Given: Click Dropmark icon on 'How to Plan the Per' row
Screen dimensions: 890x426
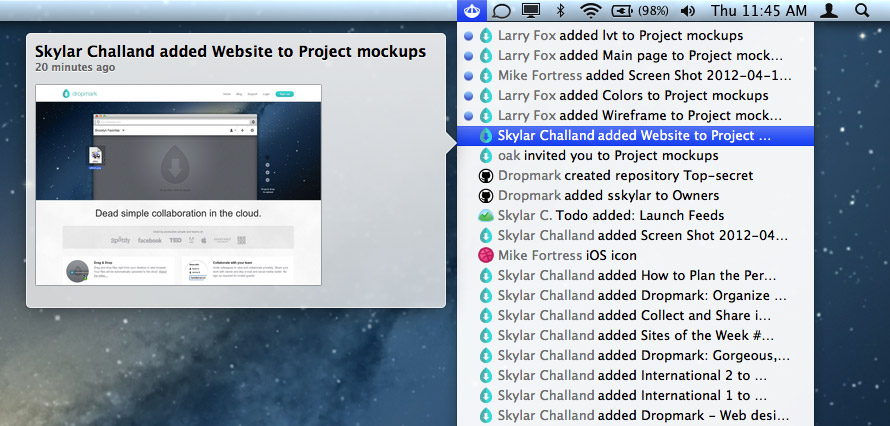Looking at the screenshot, I should point(485,276).
